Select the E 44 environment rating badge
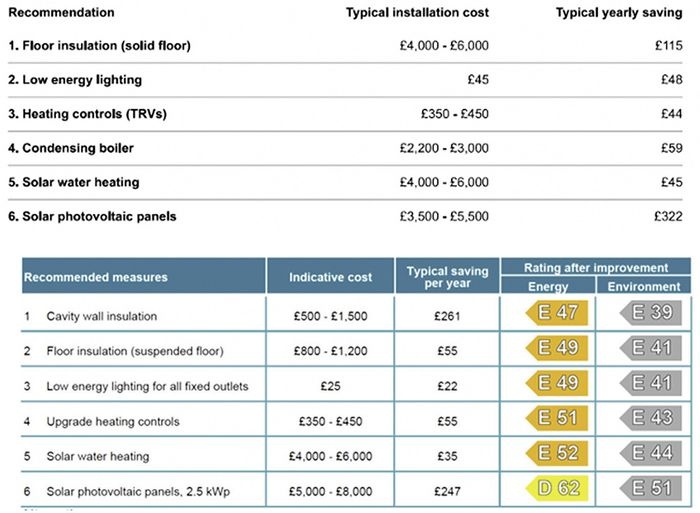The image size is (700, 513). pos(651,453)
